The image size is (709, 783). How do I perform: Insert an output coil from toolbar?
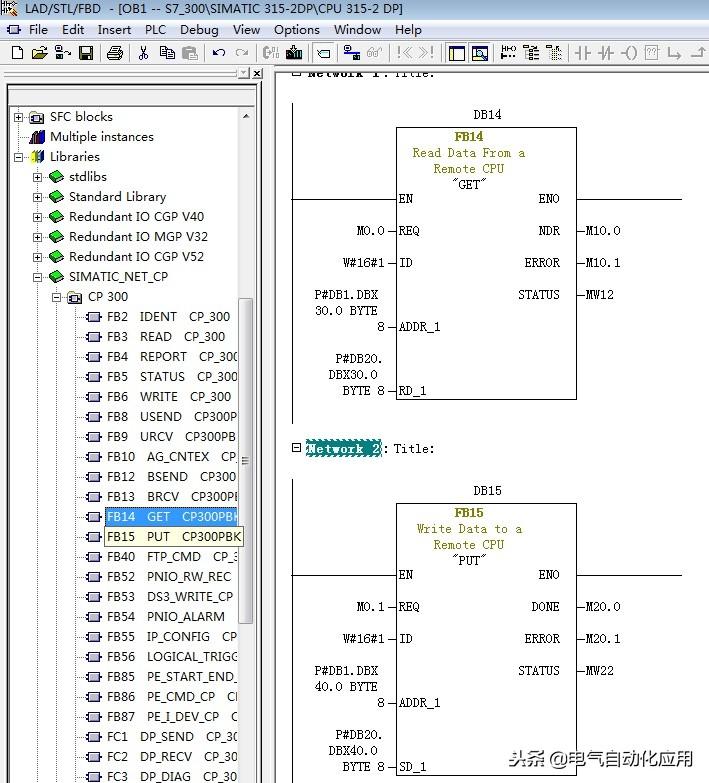(x=631, y=53)
